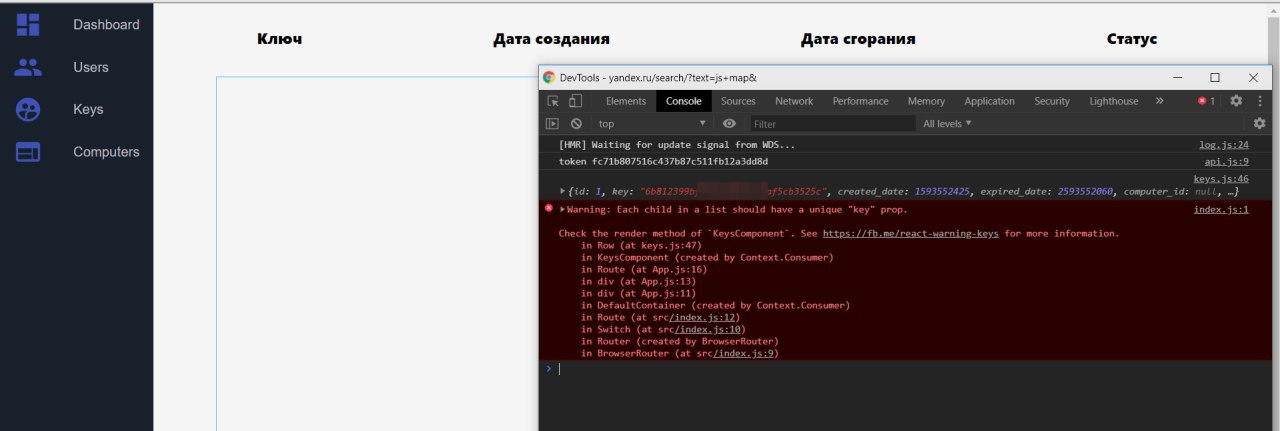This screenshot has height=431, width=1280.
Task: Click the red error count badge
Action: point(1206,101)
